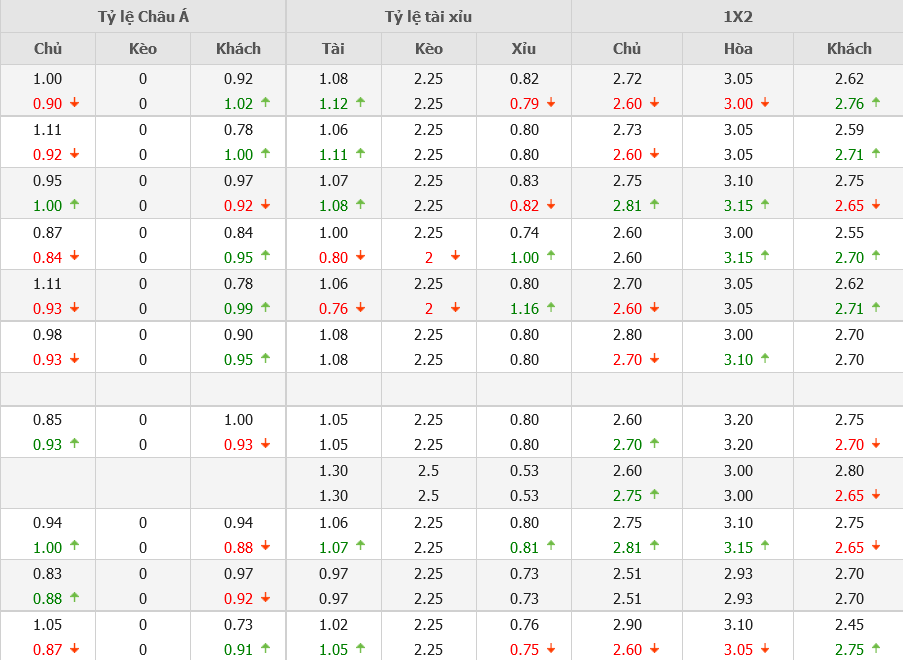This screenshot has width=903, height=660.
Task: Open the Tỷ lệ Châu Á header section
Action: pos(143,17)
